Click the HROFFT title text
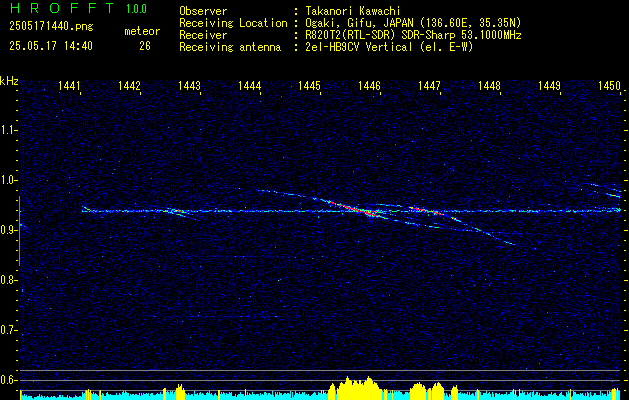 62,8
